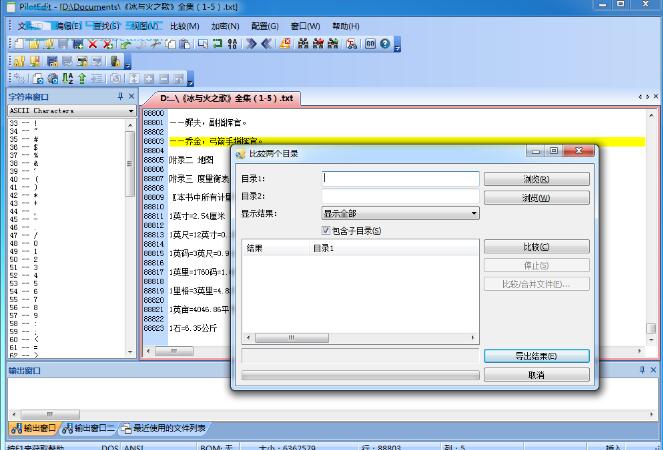
Task: Click the 取消 cancel button
Action: (x=537, y=375)
